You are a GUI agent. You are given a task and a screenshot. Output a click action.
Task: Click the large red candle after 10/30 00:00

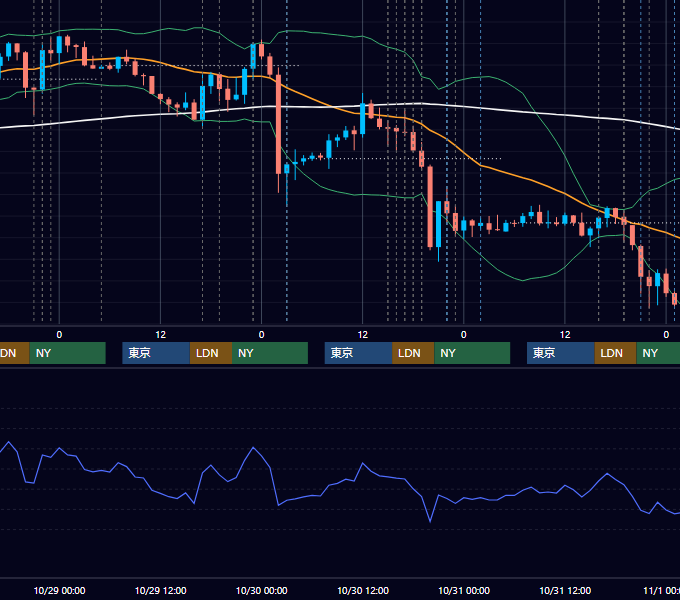coord(278,124)
